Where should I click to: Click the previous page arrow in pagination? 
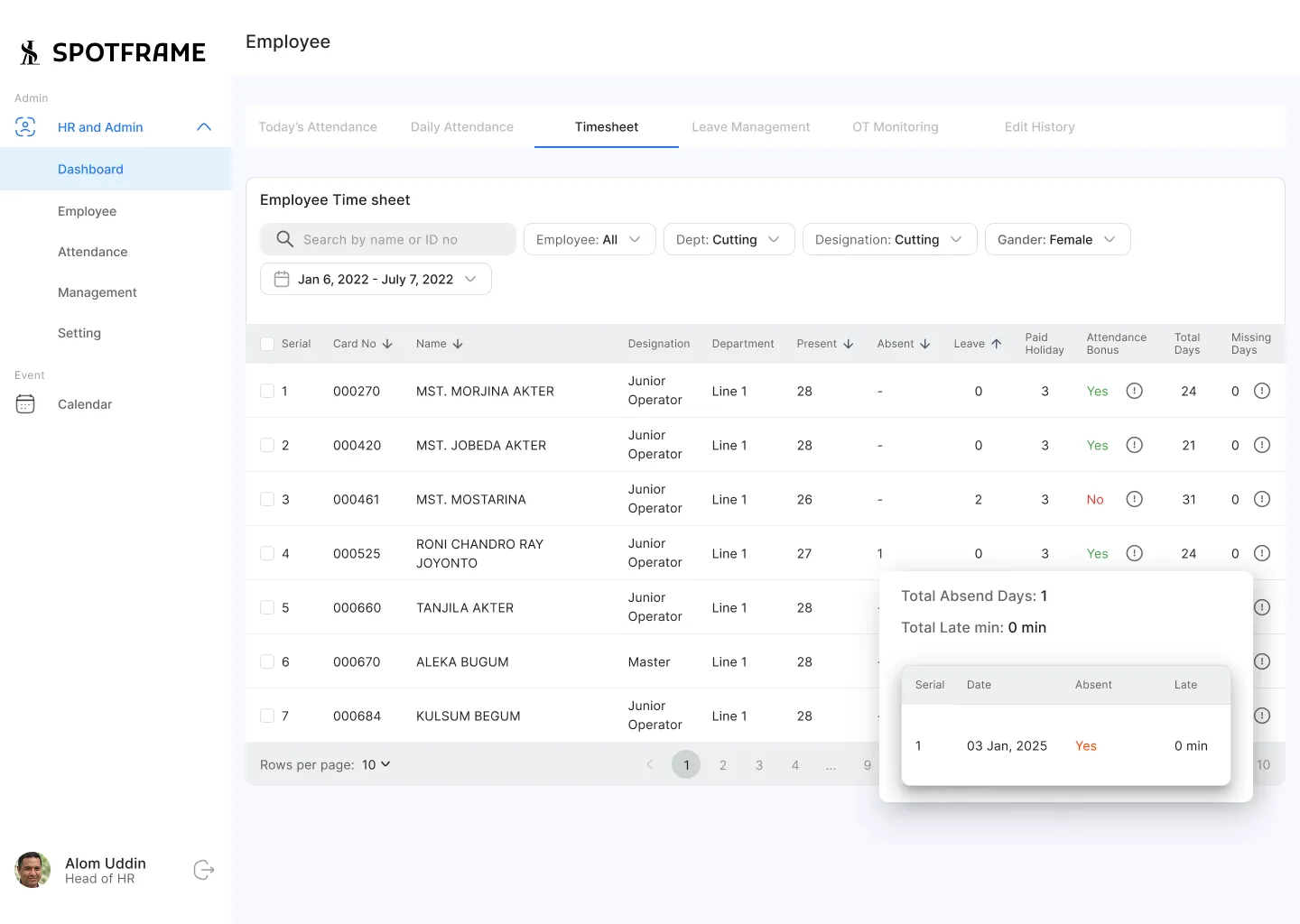click(x=650, y=764)
